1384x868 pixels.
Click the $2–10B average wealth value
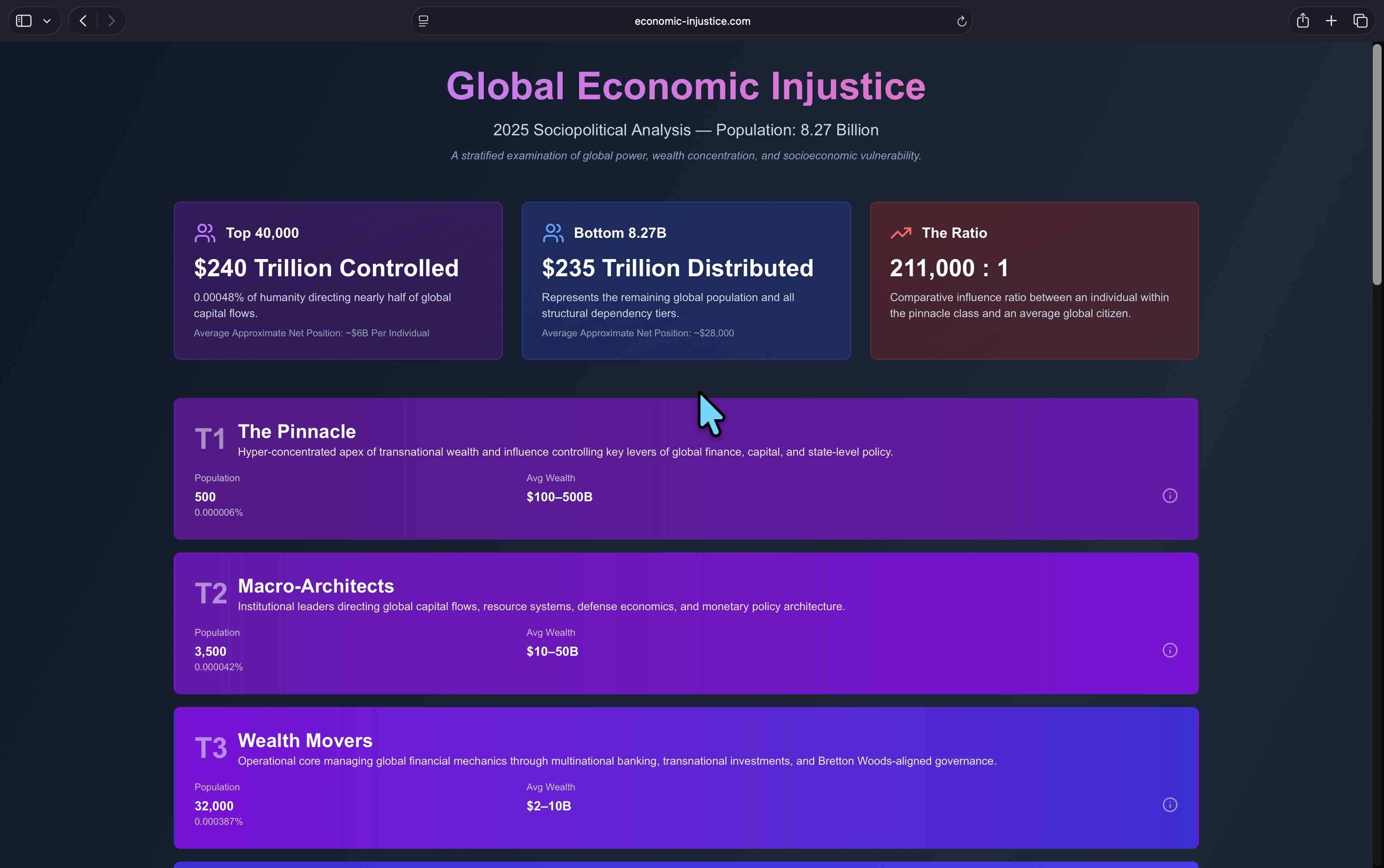(549, 806)
